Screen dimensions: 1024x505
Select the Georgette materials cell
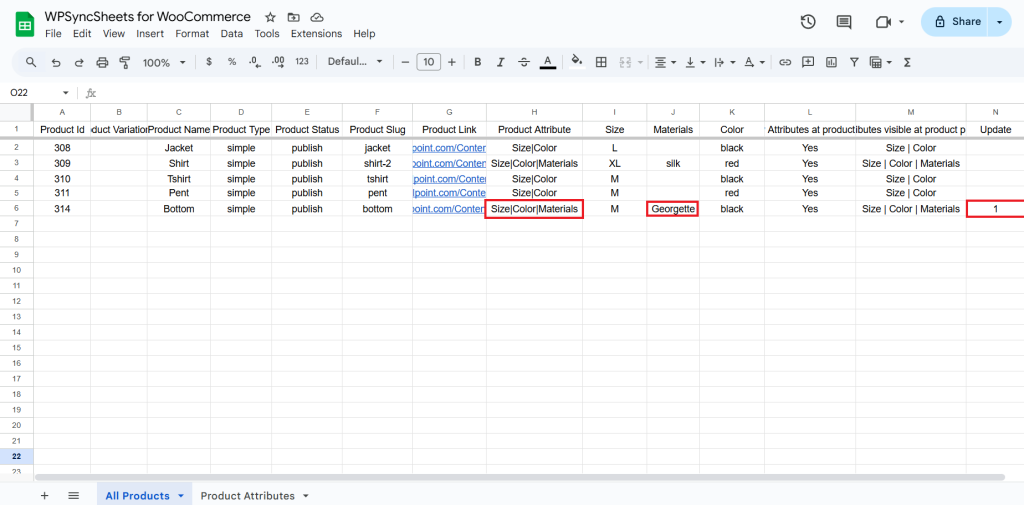(x=673, y=208)
